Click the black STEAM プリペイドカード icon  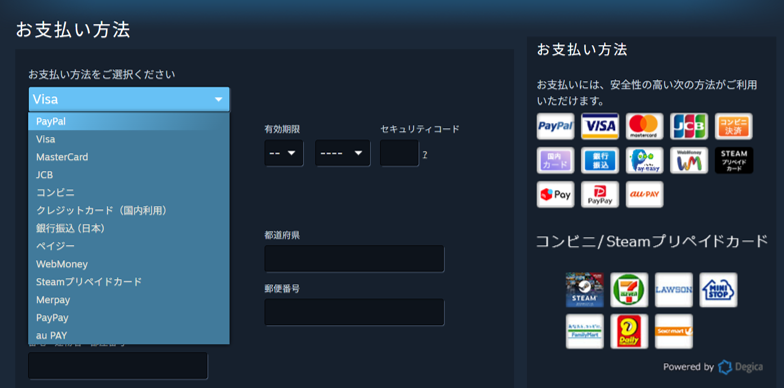pos(734,160)
